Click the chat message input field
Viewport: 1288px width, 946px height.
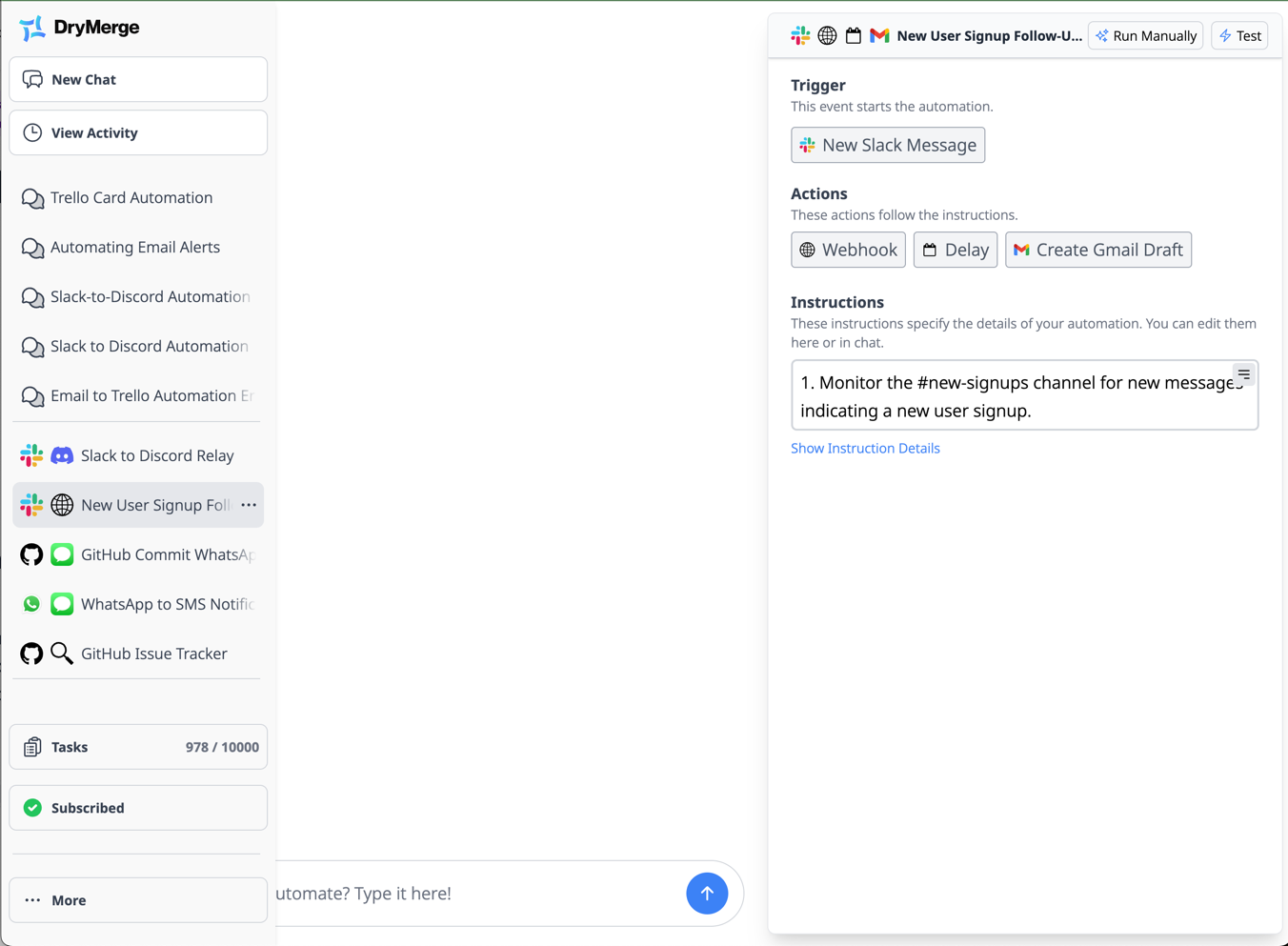click(x=476, y=894)
